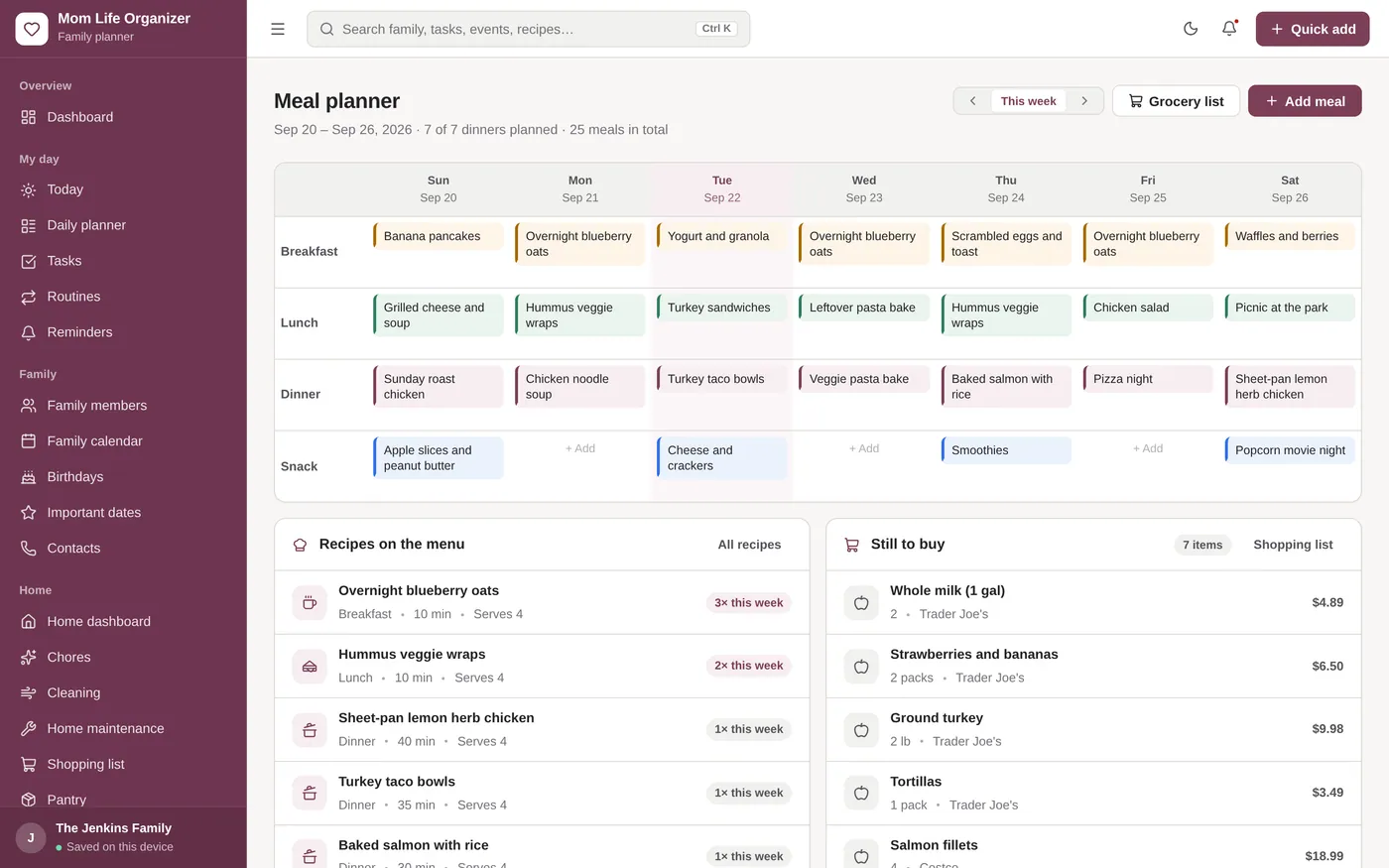Open the Overnight blueberry oats recipe row
The image size is (1389, 868).
542,602
